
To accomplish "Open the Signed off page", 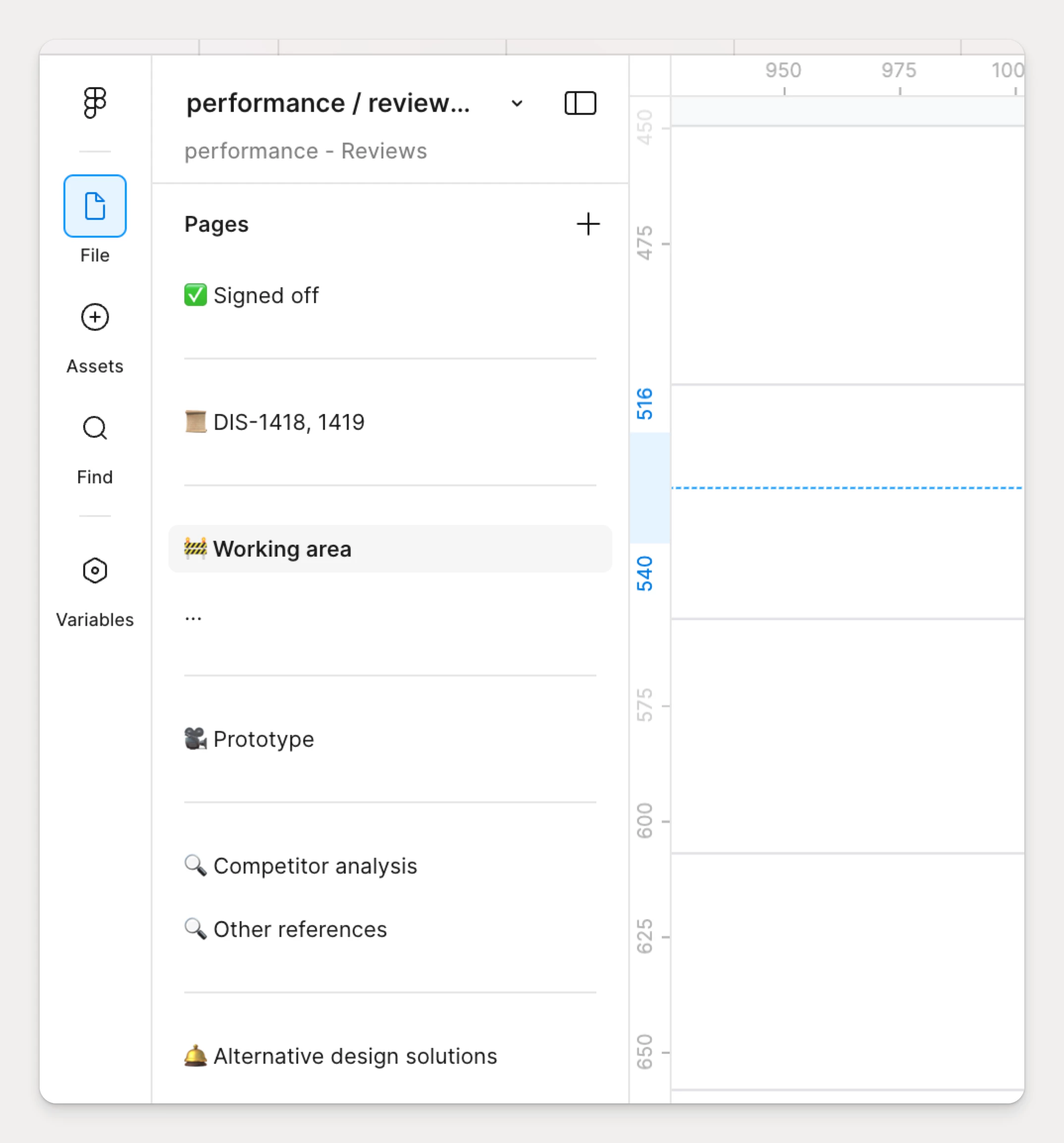I will pyautogui.click(x=266, y=295).
